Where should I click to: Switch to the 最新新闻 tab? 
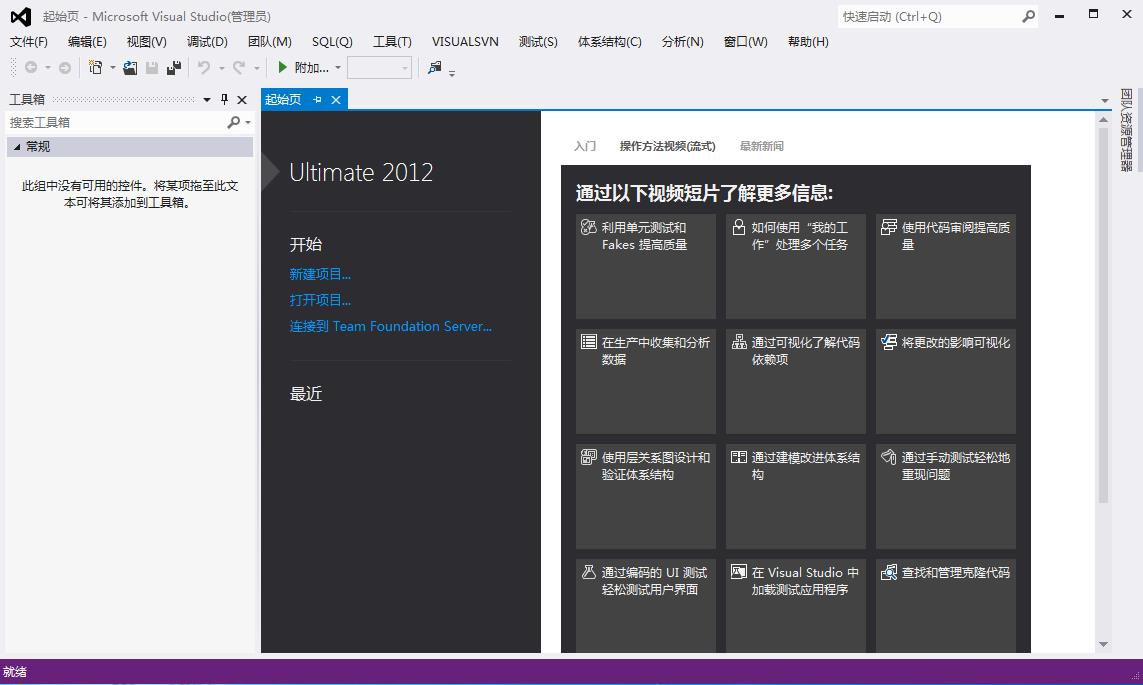coord(761,146)
